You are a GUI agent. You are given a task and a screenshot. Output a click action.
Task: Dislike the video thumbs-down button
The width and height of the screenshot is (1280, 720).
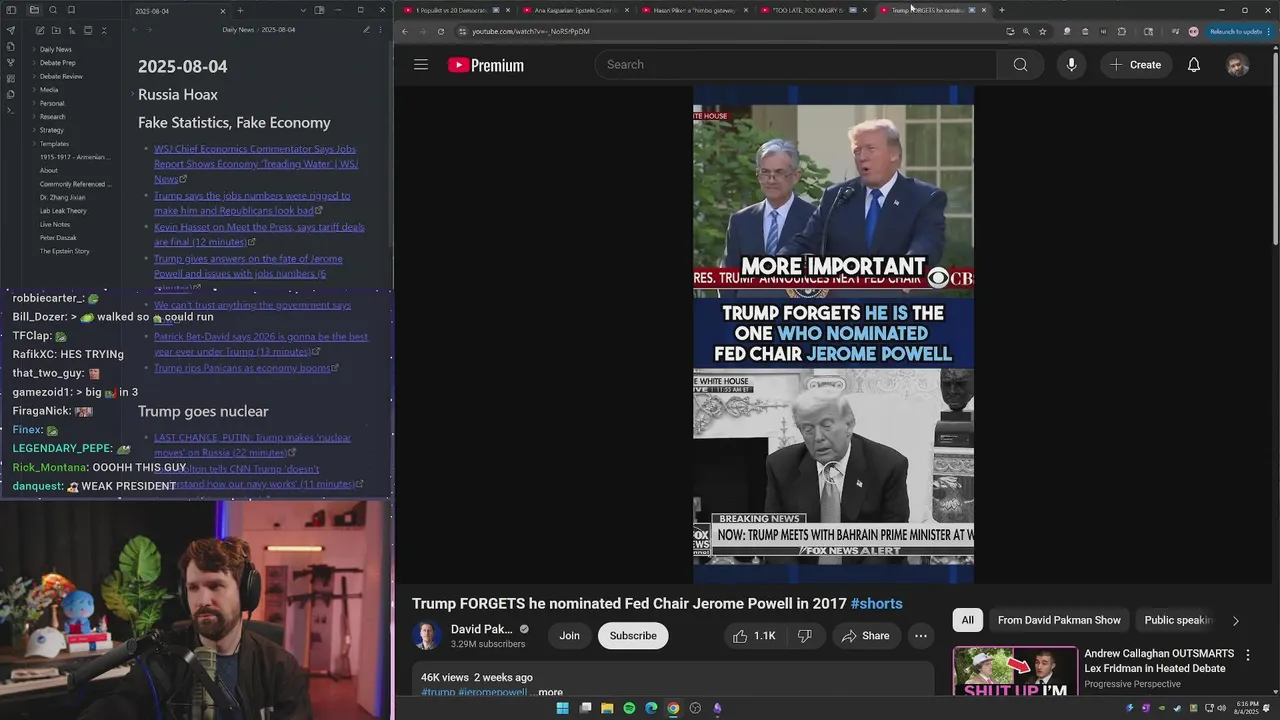(x=804, y=636)
